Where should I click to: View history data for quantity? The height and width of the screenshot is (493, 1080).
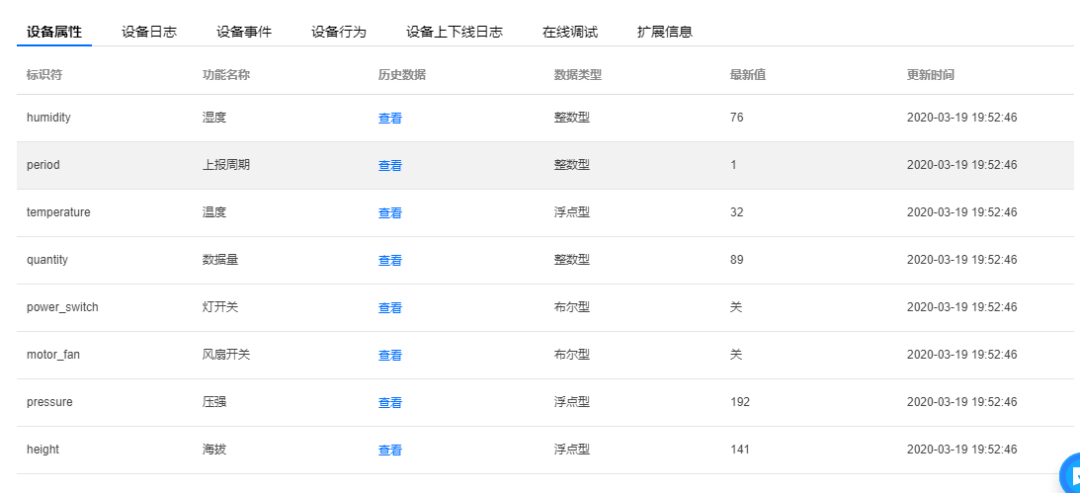[x=390, y=261]
